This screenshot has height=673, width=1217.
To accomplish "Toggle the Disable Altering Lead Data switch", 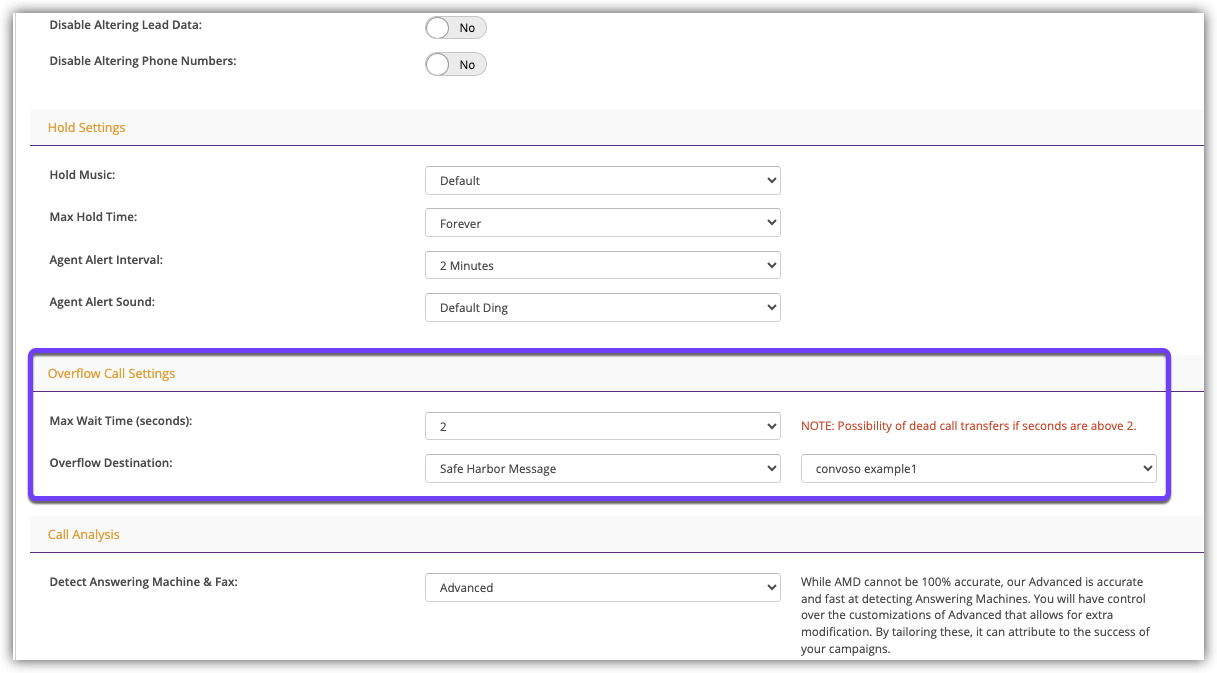I will click(x=455, y=28).
